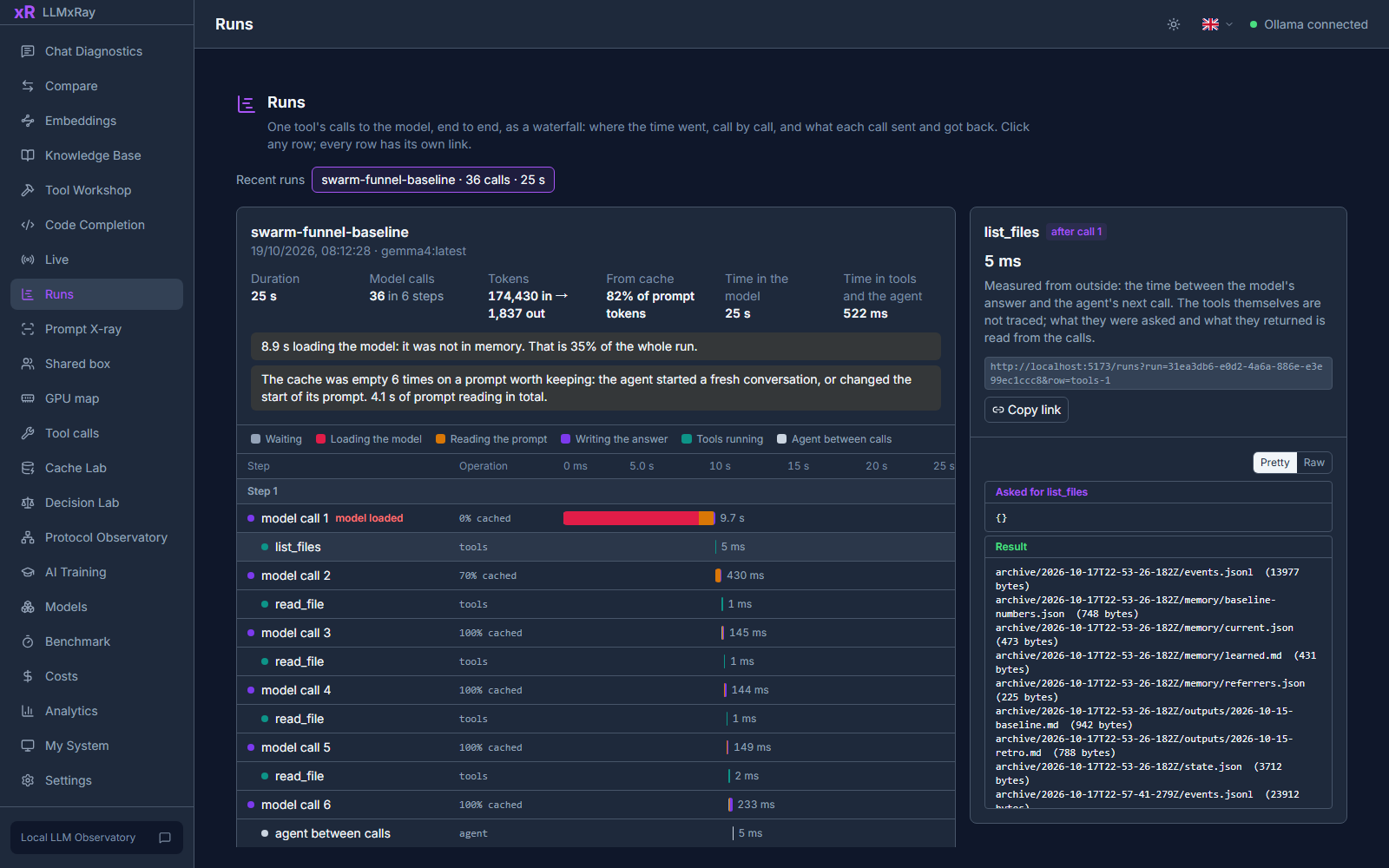Screen dimensions: 1389x868
Task: Click the LLMxRay logo
Action: [55, 12]
